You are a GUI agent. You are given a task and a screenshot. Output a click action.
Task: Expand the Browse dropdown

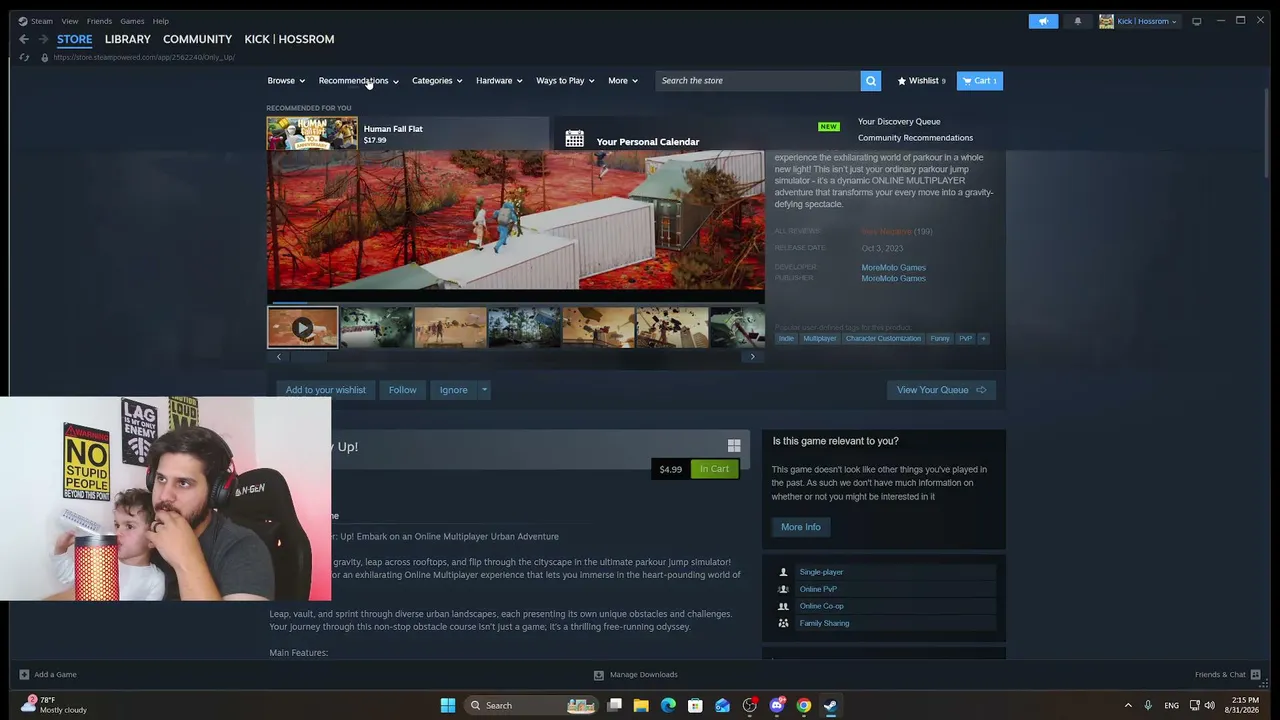click(x=287, y=81)
